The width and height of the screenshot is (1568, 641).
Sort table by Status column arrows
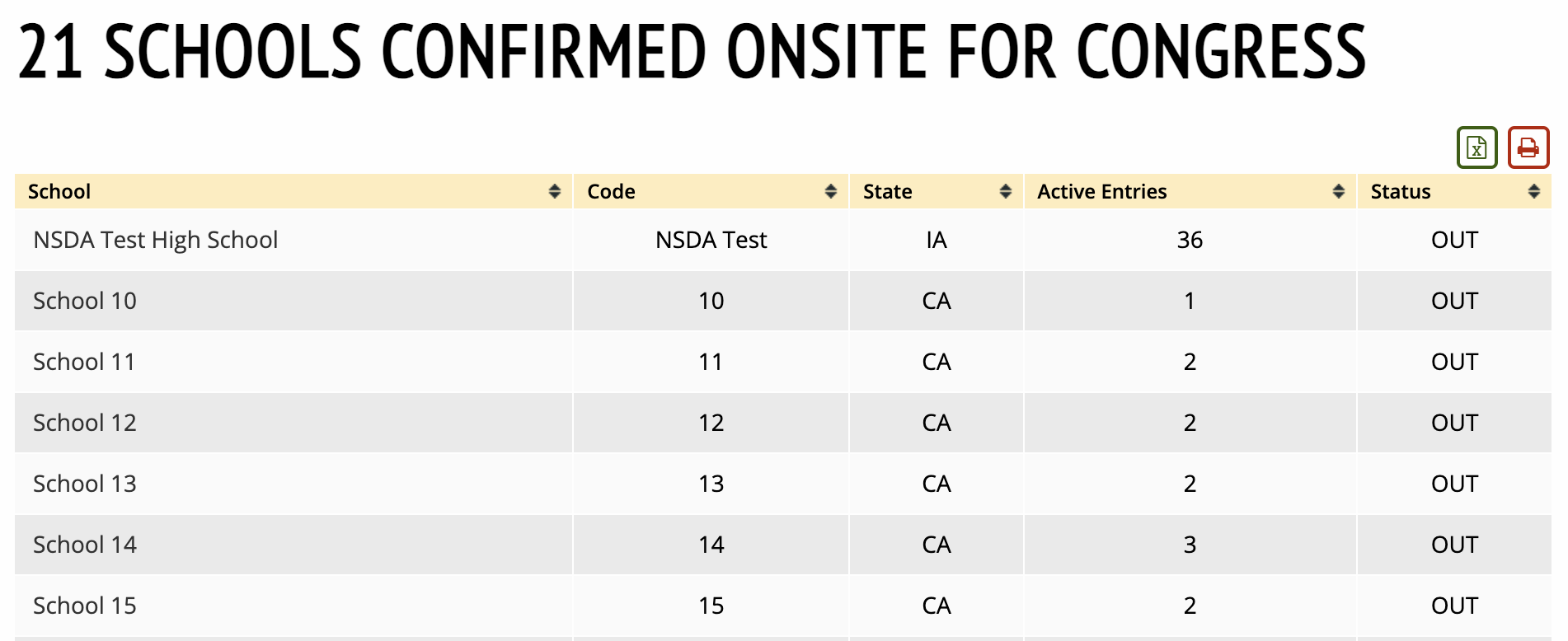1533,191
